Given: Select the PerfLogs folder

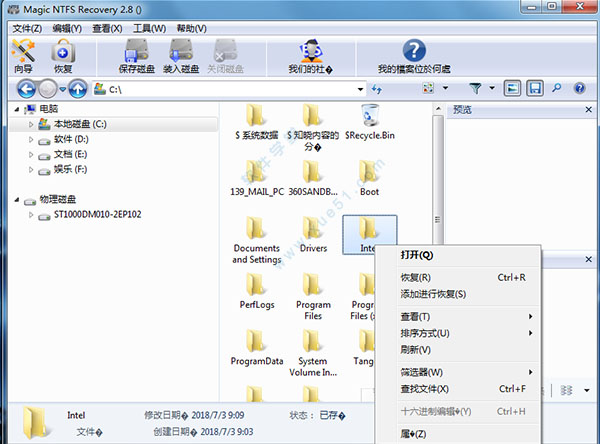Looking at the screenshot, I should pos(257,291).
